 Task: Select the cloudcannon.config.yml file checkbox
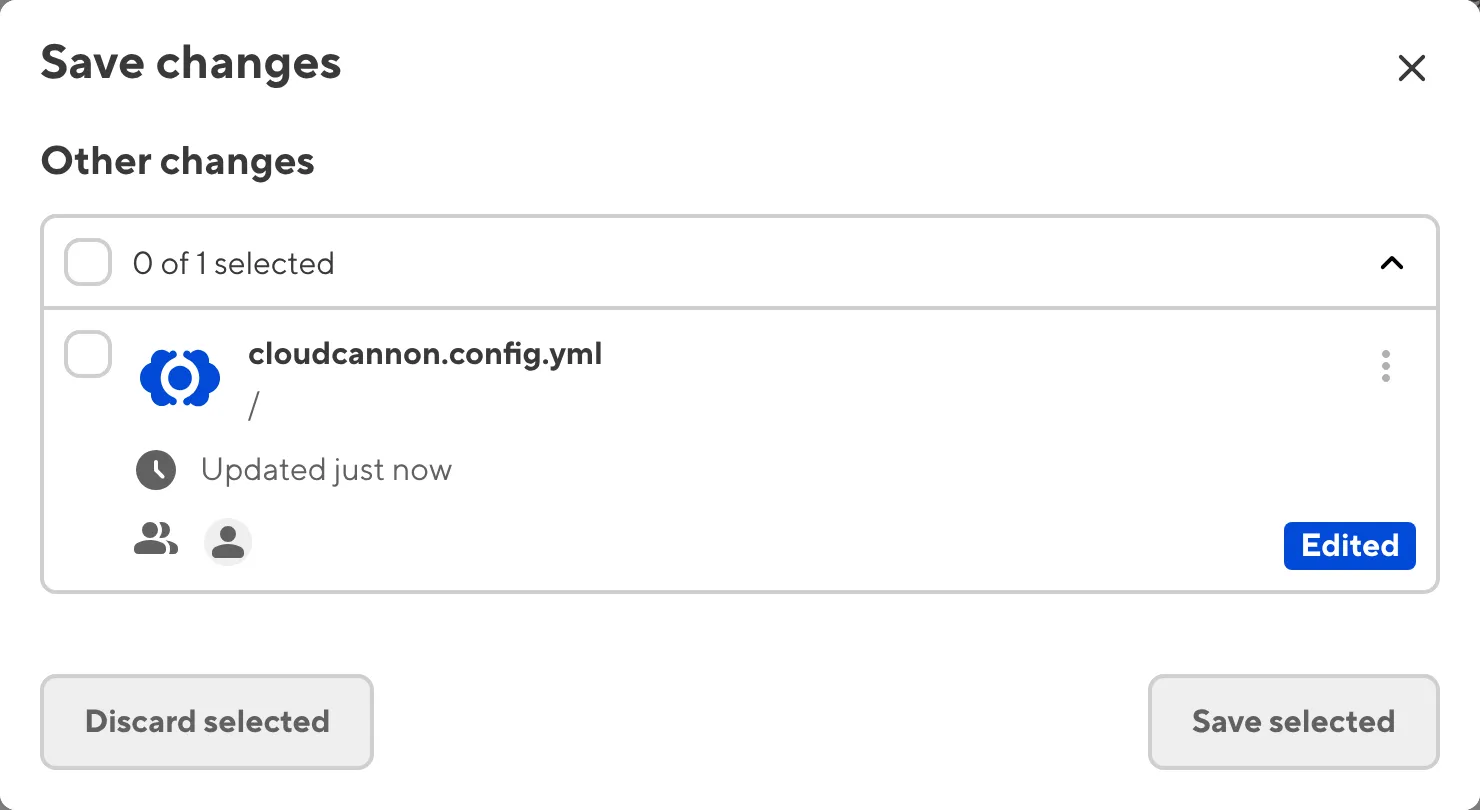(88, 355)
